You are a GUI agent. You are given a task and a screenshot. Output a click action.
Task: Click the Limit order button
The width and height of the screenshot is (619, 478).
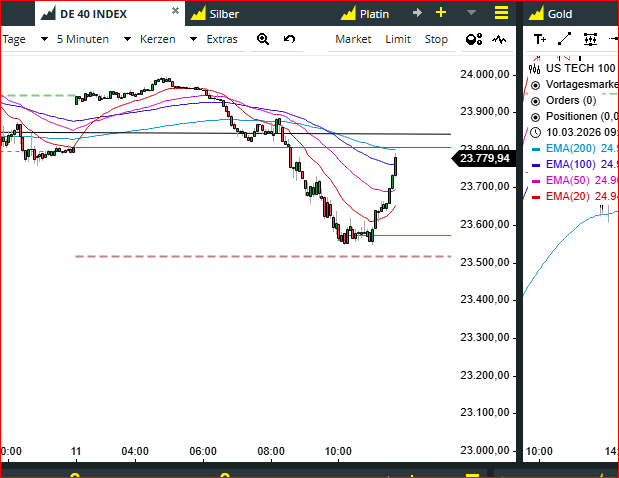pos(398,39)
